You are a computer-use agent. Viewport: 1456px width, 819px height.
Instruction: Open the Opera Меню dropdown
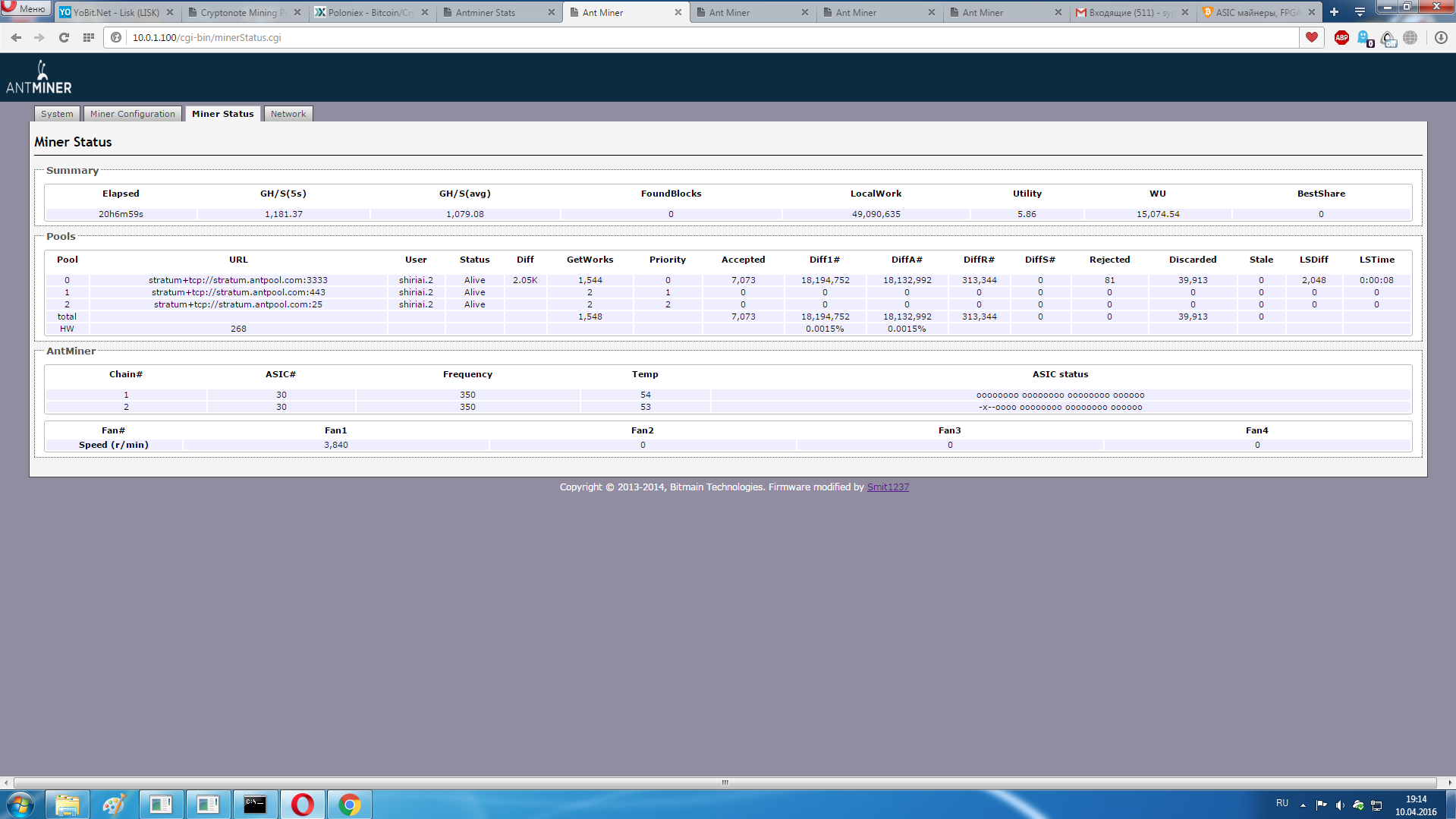[x=26, y=8]
